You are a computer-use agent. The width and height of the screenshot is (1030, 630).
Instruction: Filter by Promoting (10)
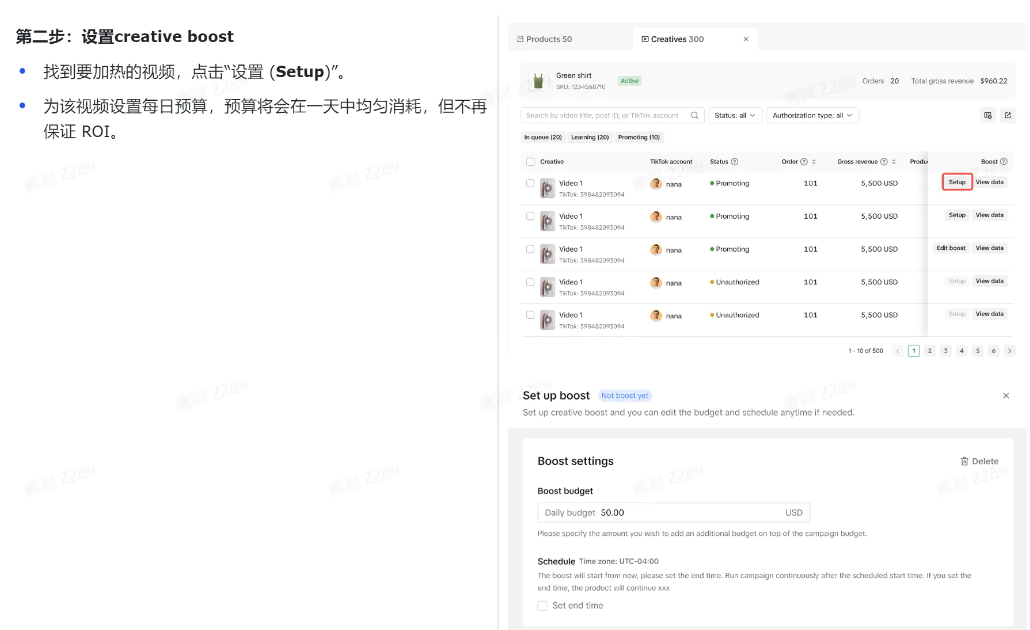(638, 137)
